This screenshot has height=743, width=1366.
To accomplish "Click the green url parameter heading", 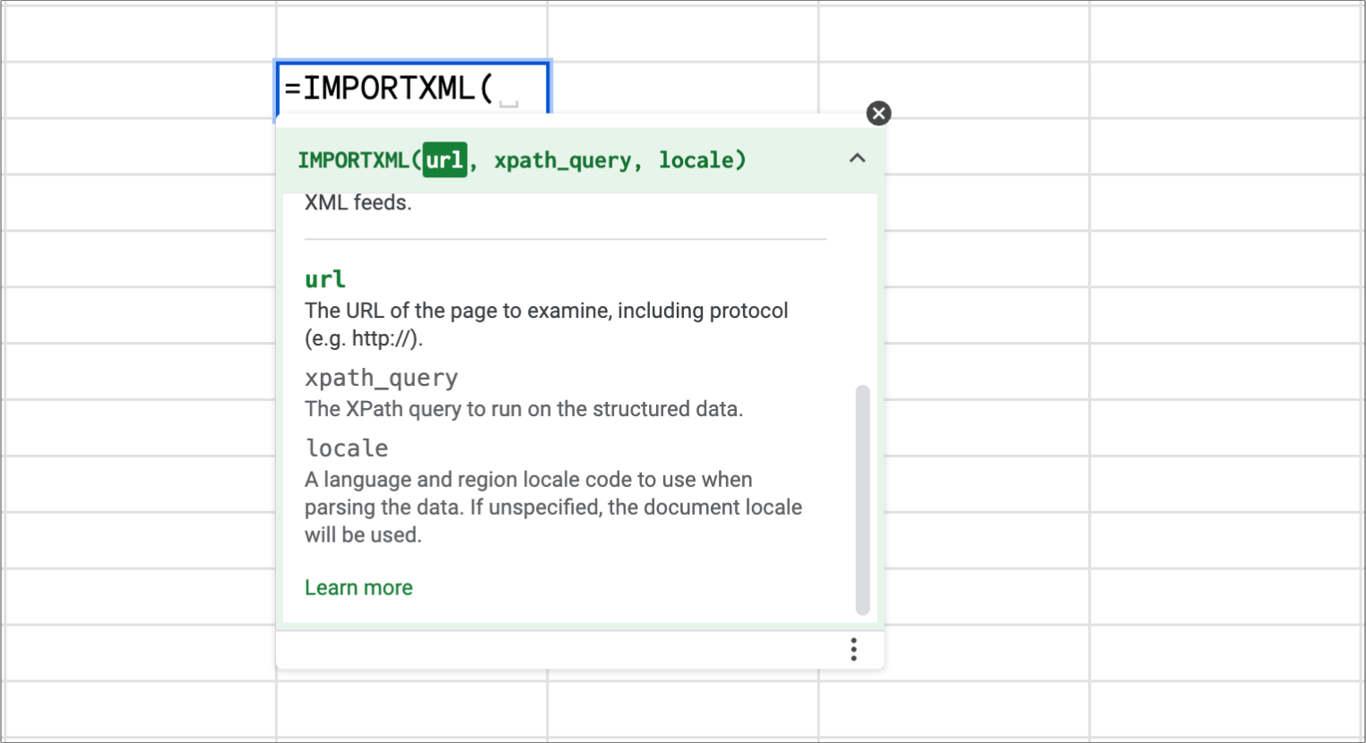I will coord(325,280).
